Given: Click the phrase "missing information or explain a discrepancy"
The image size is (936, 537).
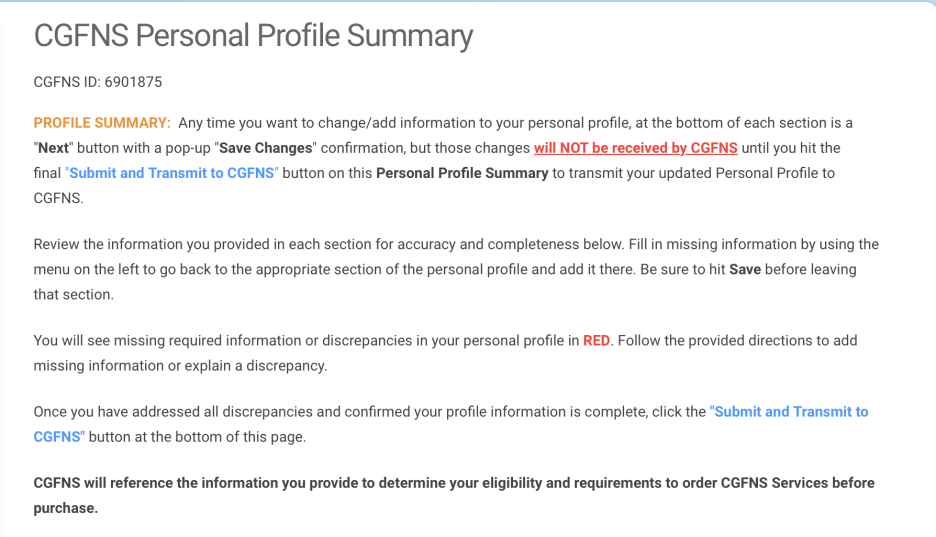Looking at the screenshot, I should 179,366.
